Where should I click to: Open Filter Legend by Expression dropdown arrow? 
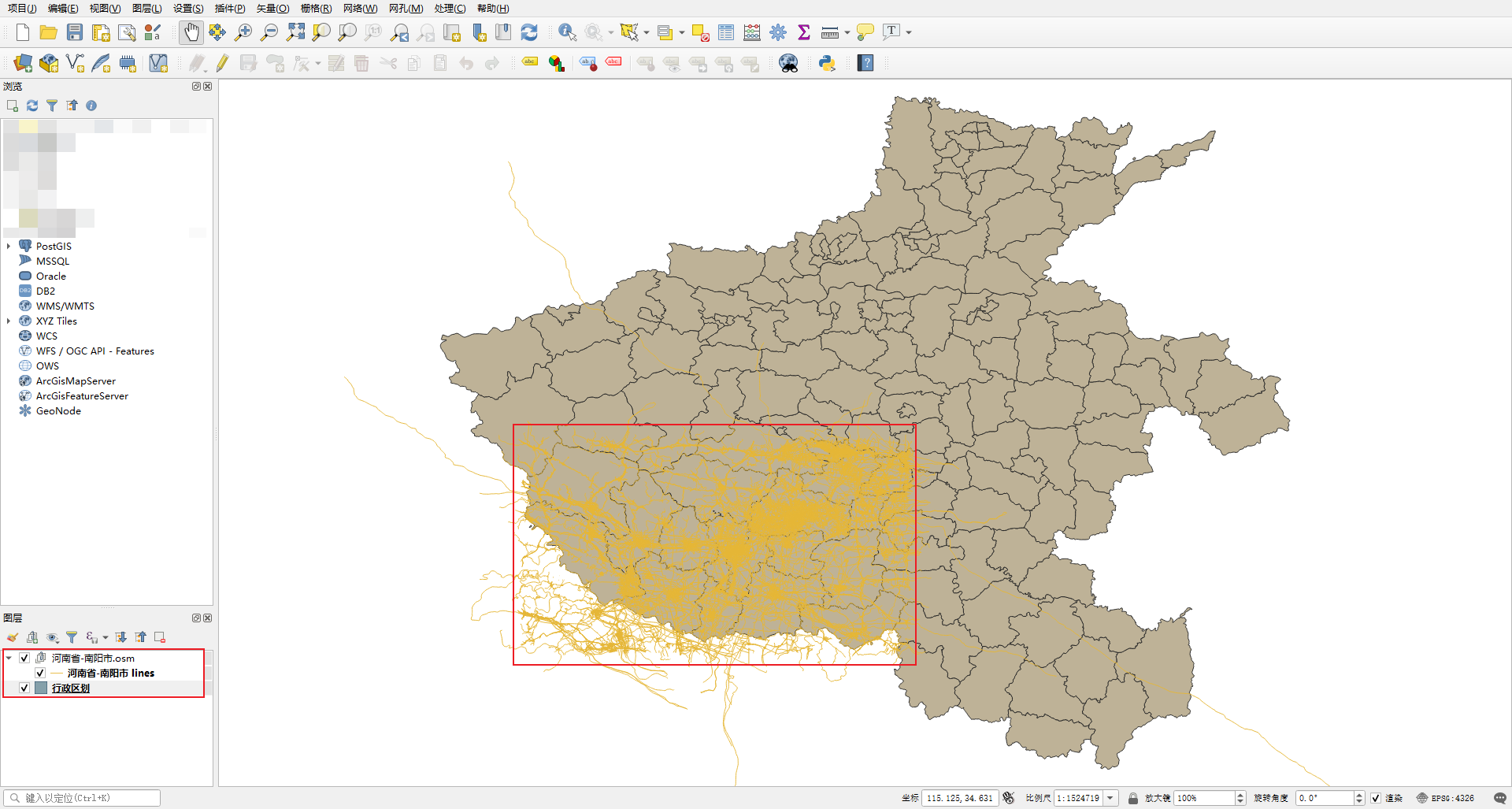[x=106, y=637]
